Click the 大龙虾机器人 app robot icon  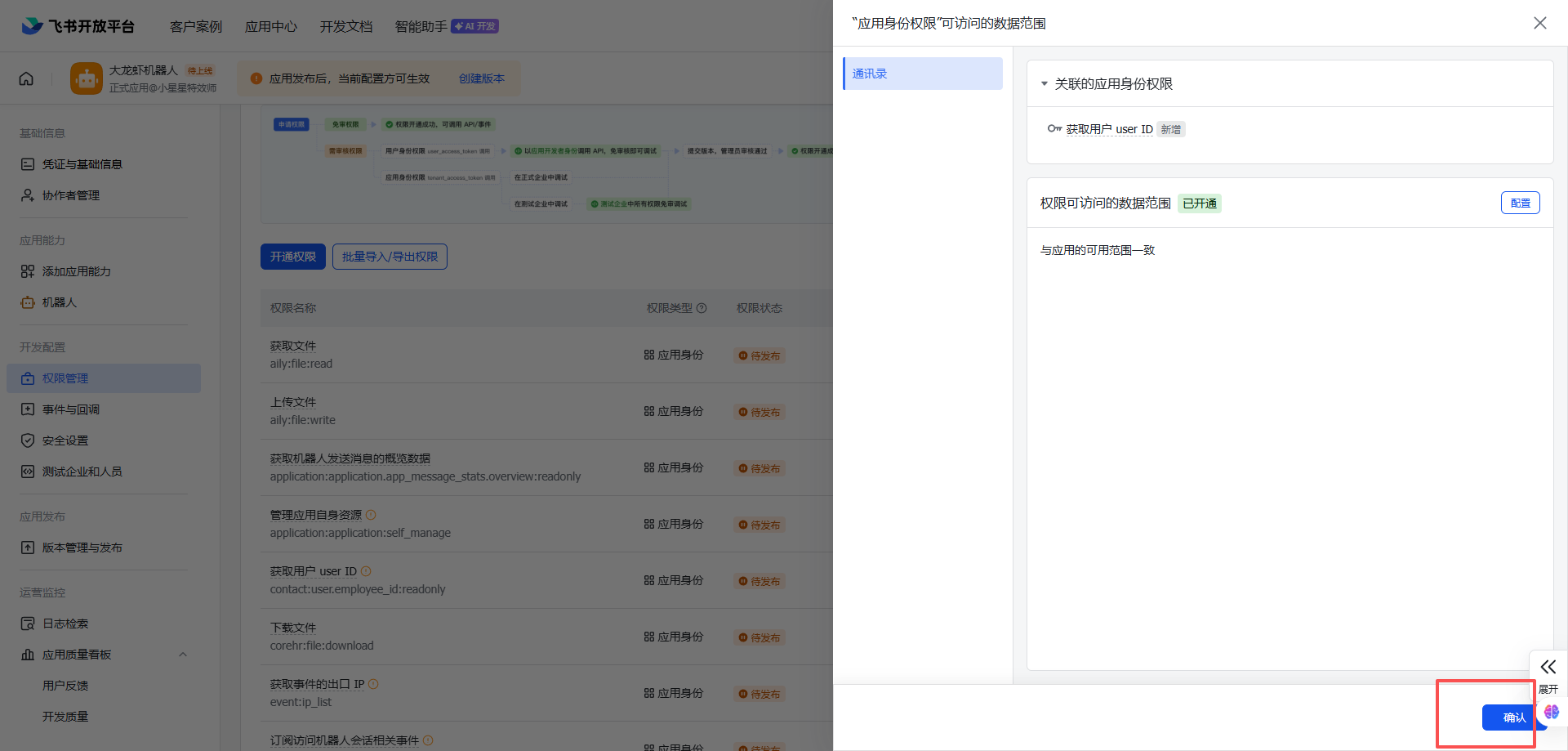87,78
